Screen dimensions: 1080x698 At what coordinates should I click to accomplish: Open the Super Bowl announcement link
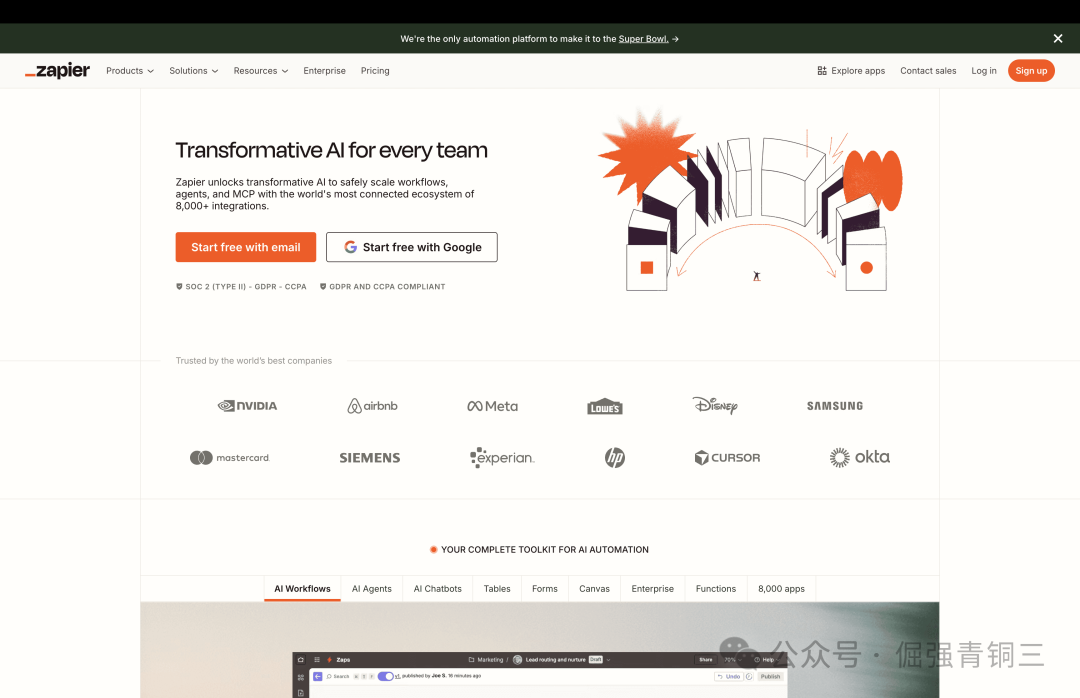(644, 38)
